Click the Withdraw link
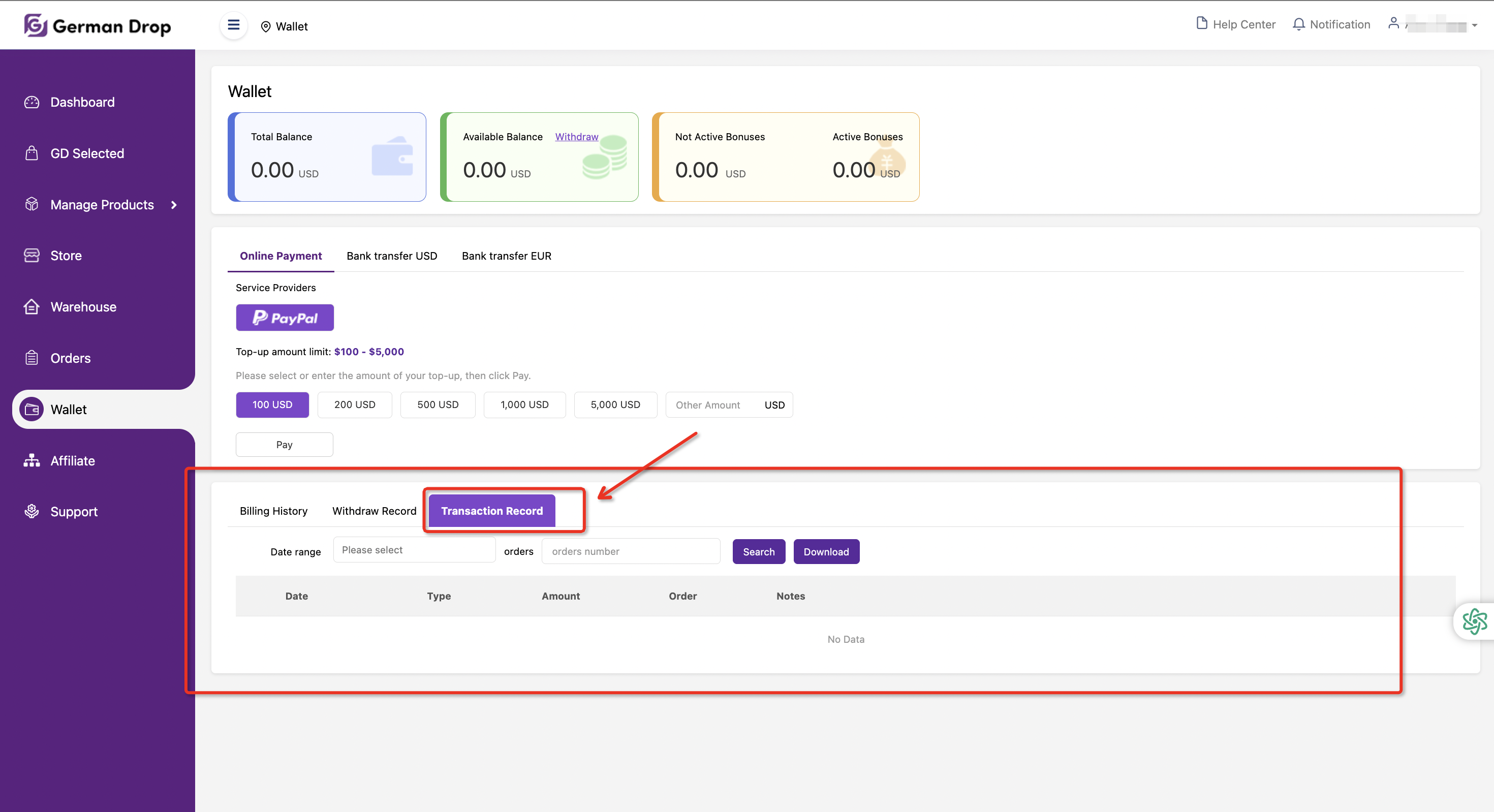Screen dimensions: 1494x812 coord(576,137)
